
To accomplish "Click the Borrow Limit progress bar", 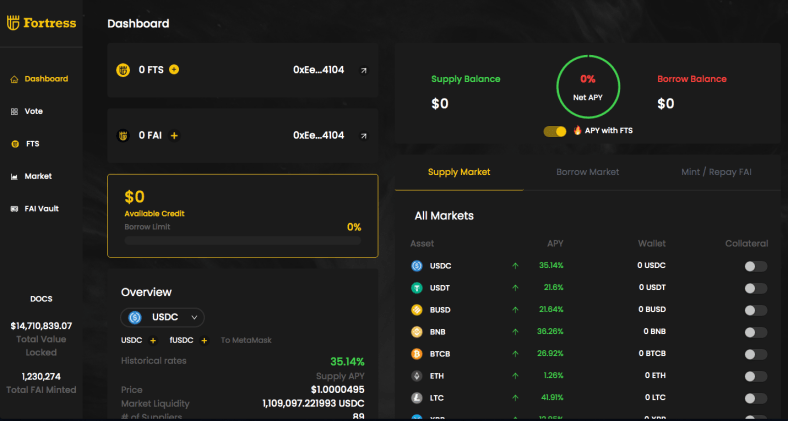I will click(x=243, y=241).
